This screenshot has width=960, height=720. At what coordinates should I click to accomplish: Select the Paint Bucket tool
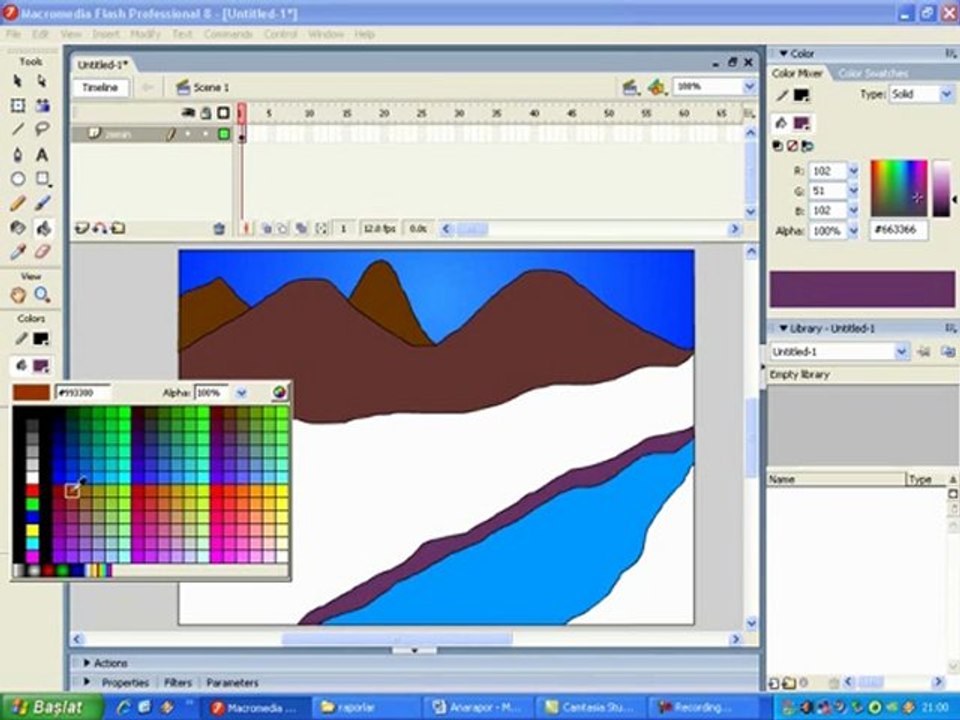[x=42, y=228]
